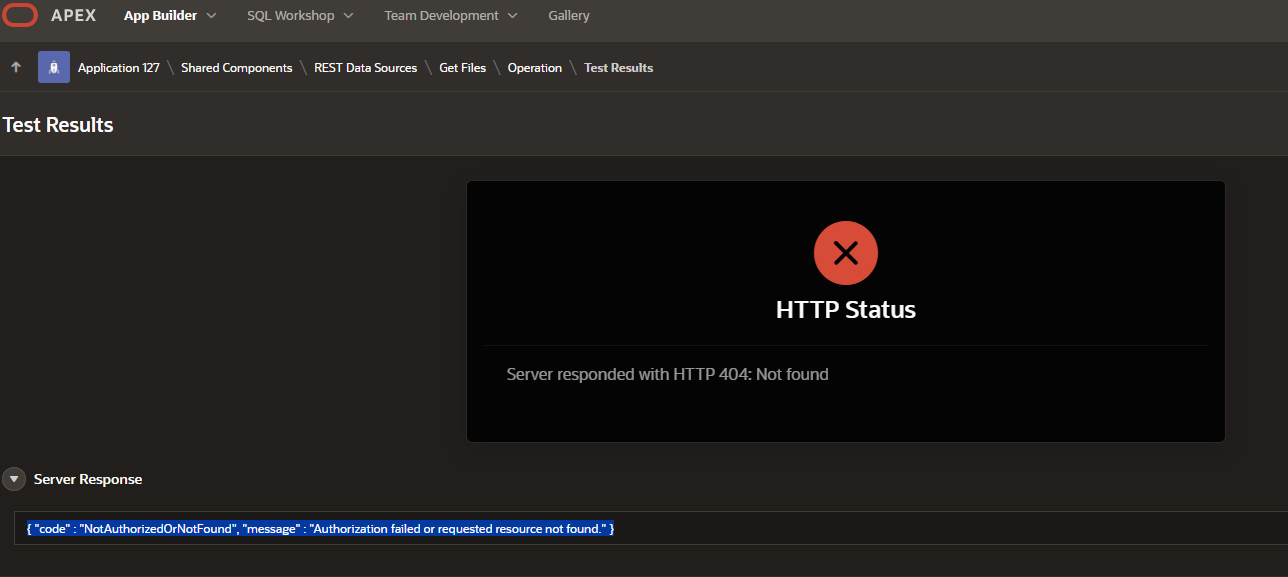Image resolution: width=1288 pixels, height=577 pixels.
Task: Click the Oracle logo icon
Action: coord(20,16)
